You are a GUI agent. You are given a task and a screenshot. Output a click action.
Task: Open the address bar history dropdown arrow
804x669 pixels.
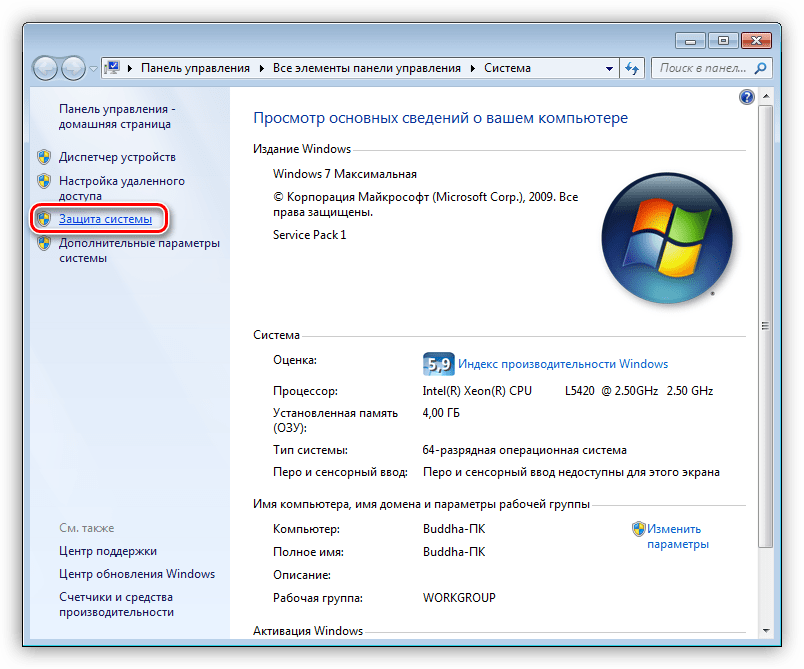610,68
